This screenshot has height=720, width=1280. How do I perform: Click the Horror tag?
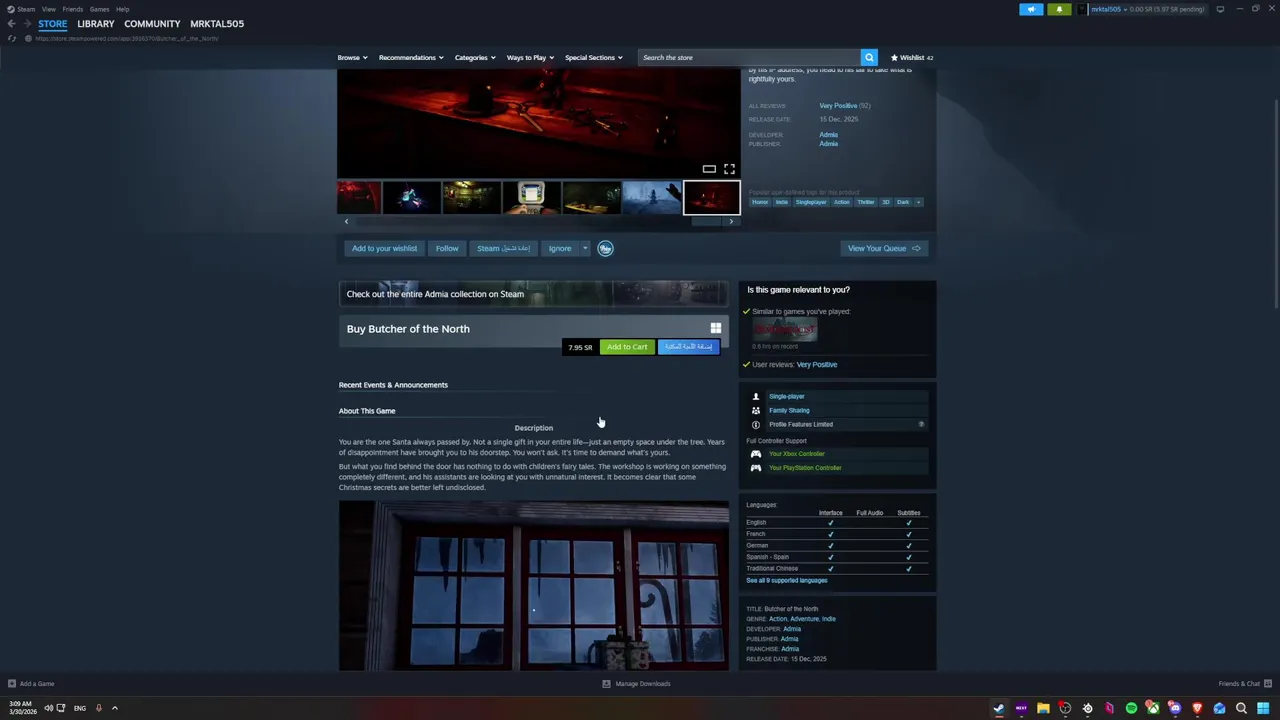coord(760,202)
